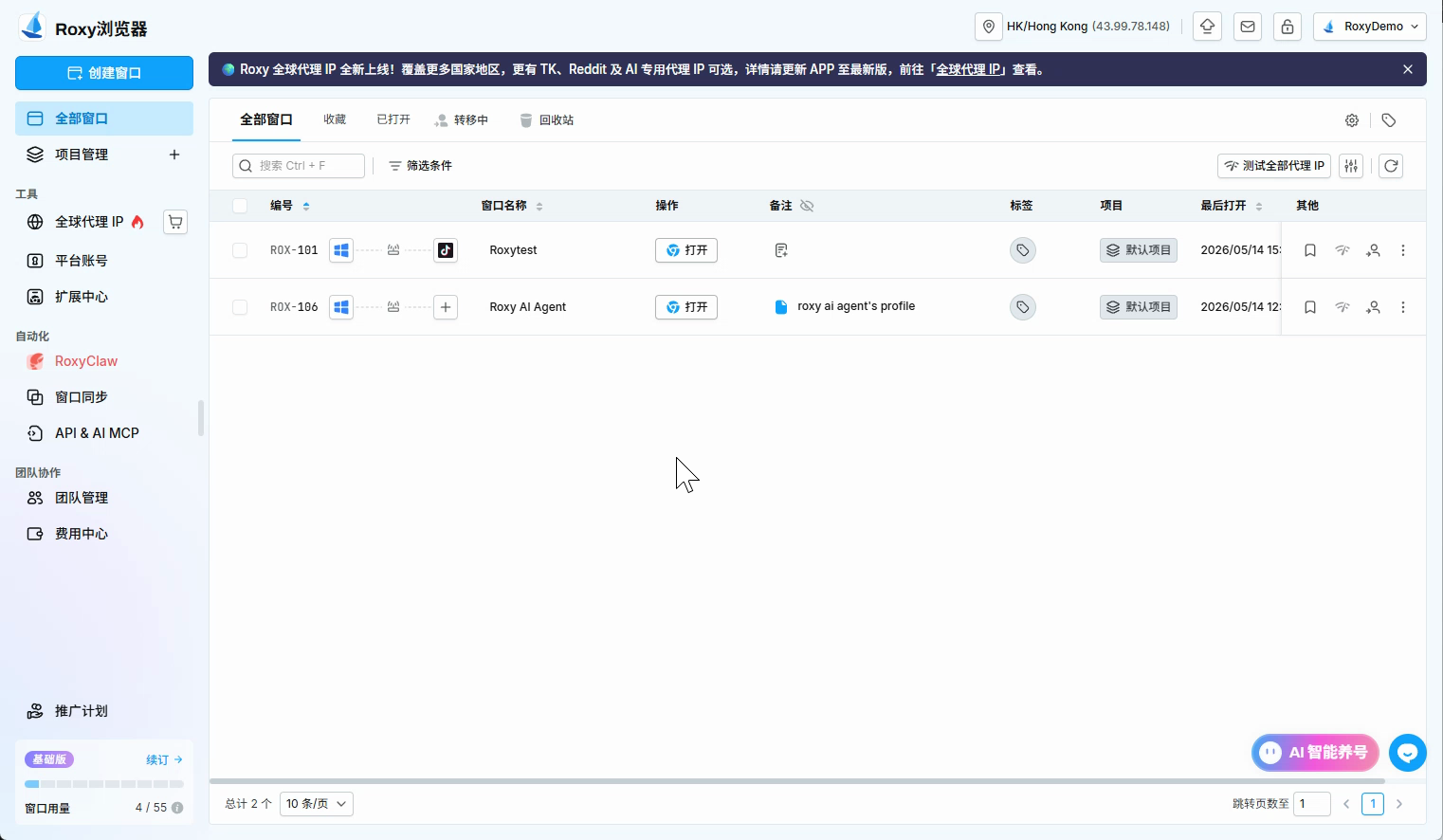1443x840 pixels.
Task: Switch to the 收藏 tab
Action: [x=335, y=119]
